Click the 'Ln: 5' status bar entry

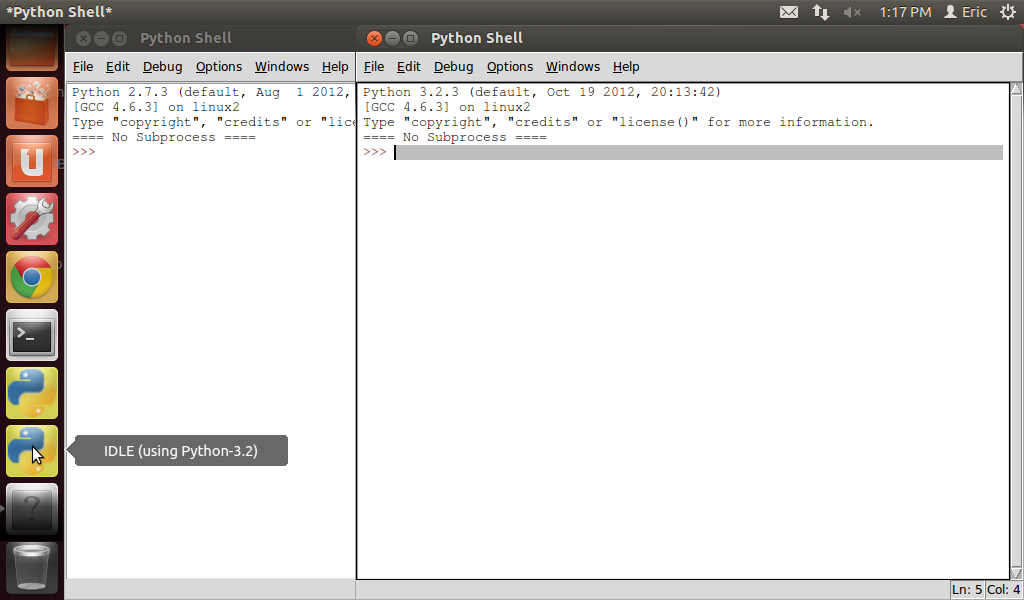click(967, 590)
